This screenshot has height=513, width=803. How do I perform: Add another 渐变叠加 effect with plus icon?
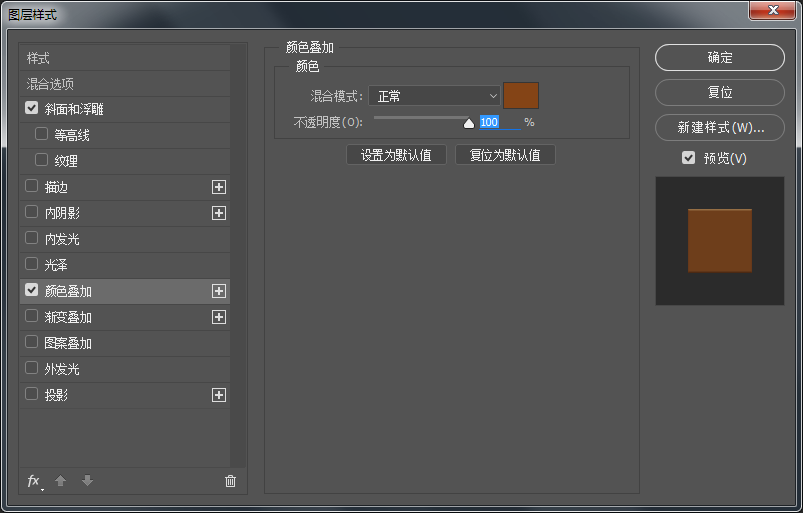[219, 317]
